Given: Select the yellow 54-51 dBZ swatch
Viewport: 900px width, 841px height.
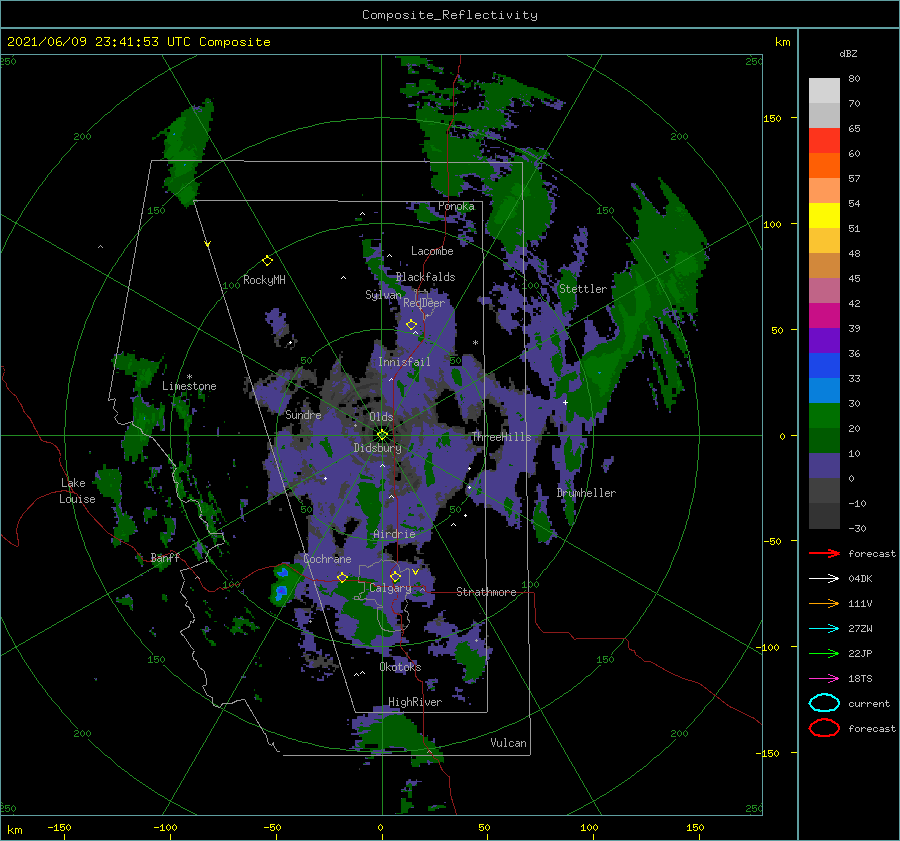Looking at the screenshot, I should point(824,215).
